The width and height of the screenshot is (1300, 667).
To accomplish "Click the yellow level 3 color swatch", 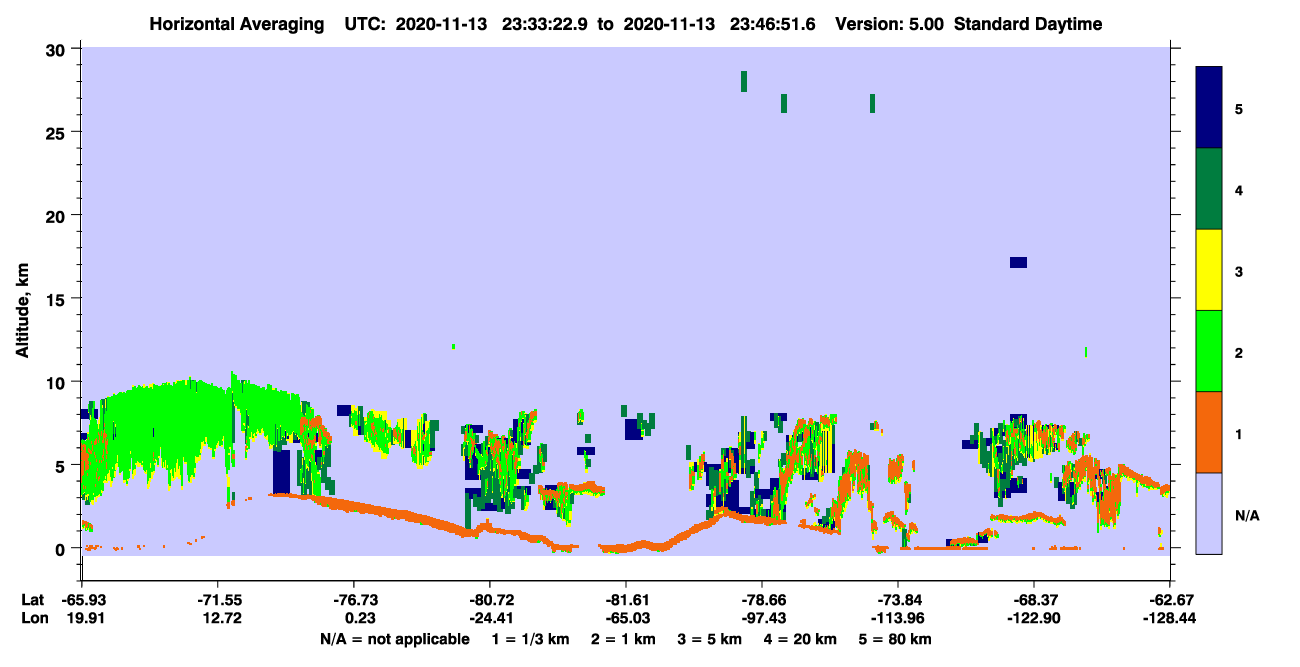I will coord(1209,270).
